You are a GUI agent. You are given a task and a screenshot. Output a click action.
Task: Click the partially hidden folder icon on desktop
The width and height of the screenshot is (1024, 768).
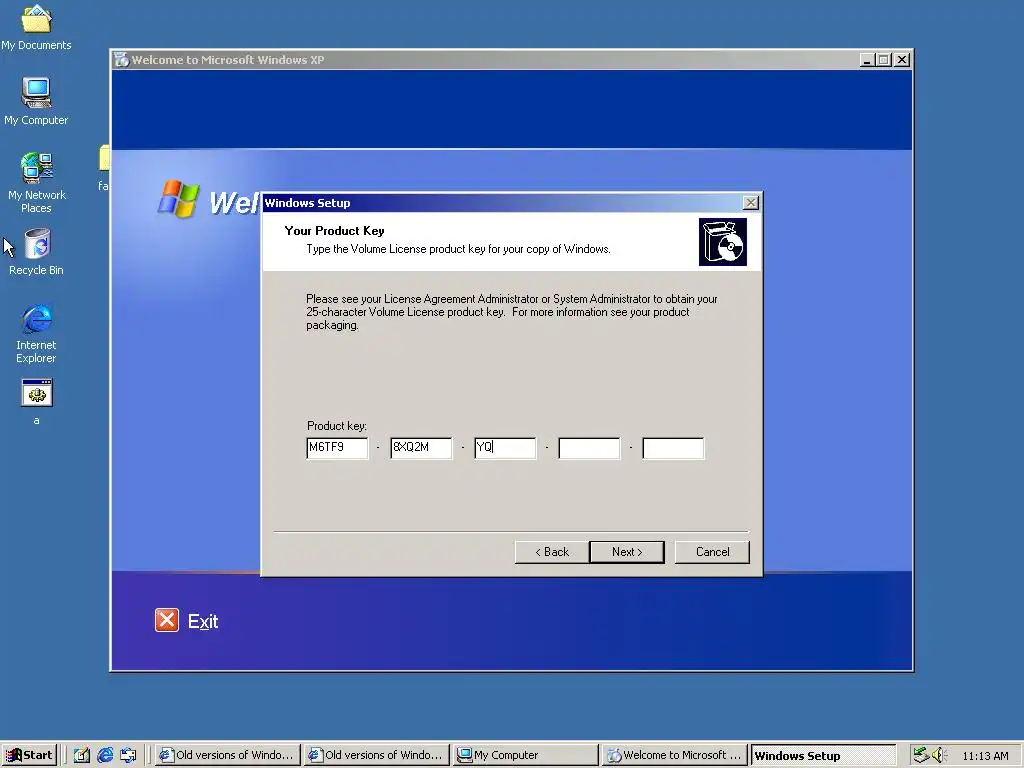104,159
